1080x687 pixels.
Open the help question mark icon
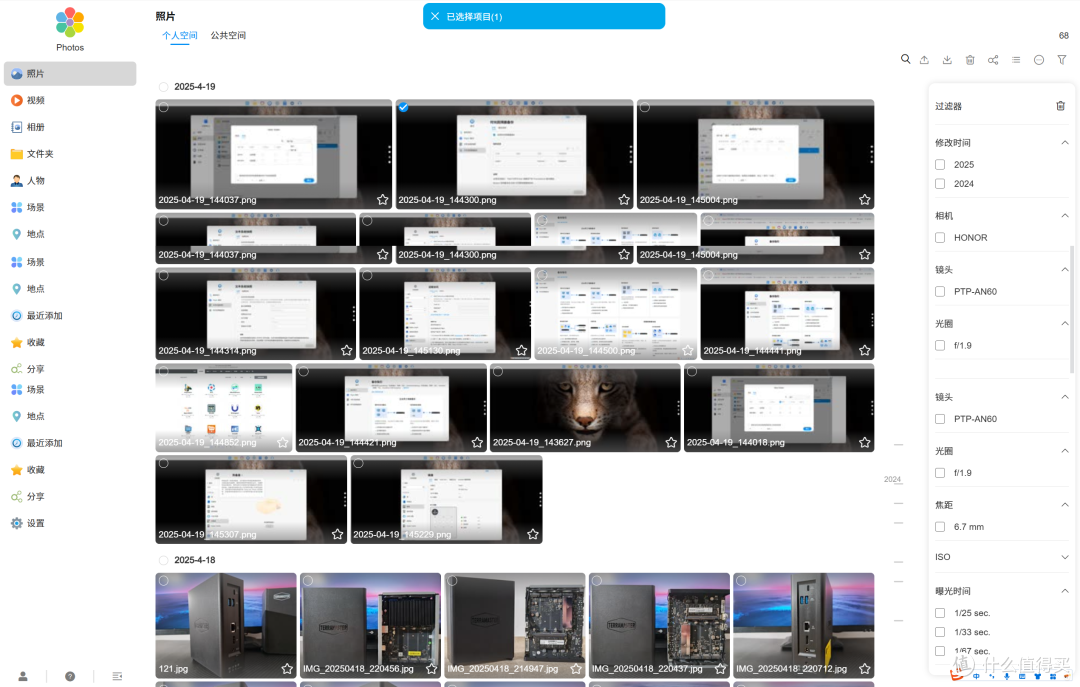[x=70, y=676]
